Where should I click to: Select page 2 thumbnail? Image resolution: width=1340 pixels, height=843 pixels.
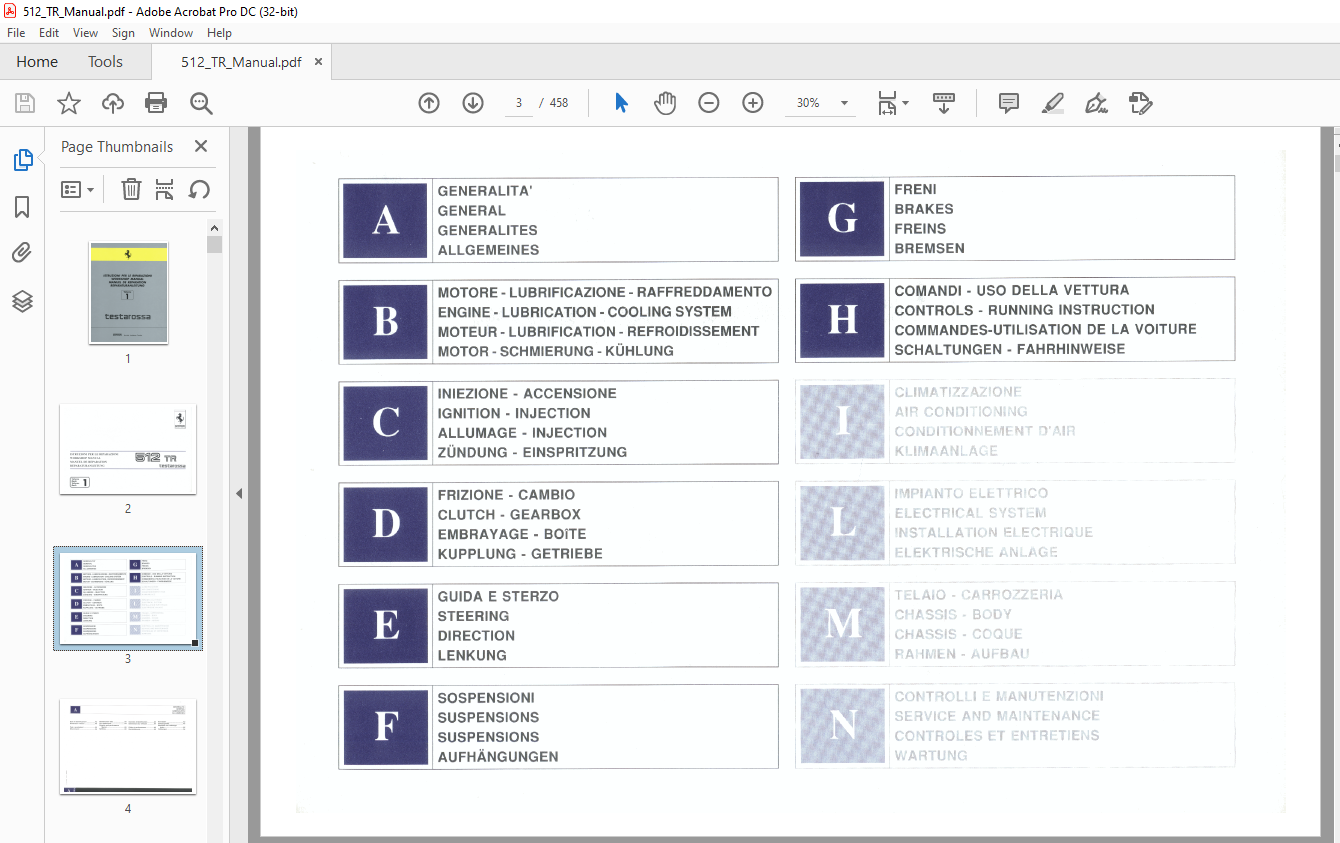(x=128, y=449)
